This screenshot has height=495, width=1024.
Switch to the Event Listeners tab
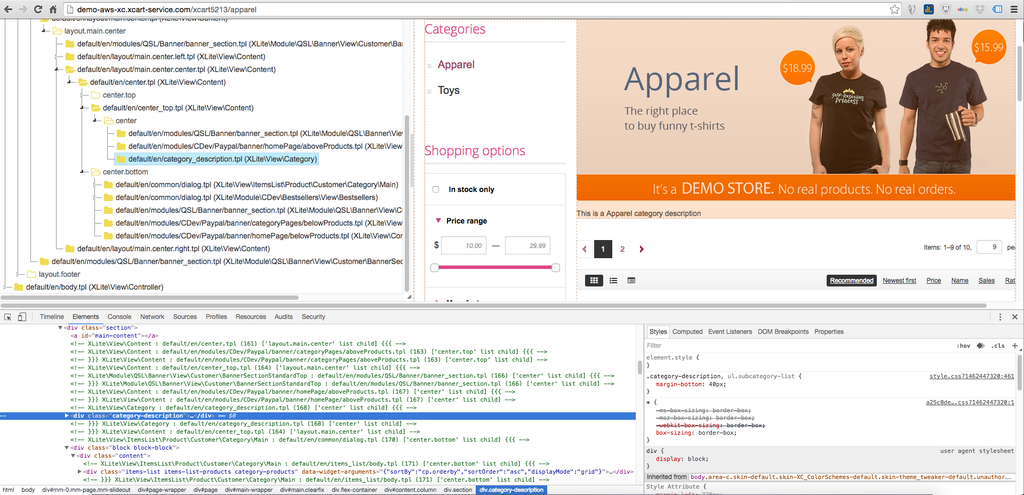(729, 332)
